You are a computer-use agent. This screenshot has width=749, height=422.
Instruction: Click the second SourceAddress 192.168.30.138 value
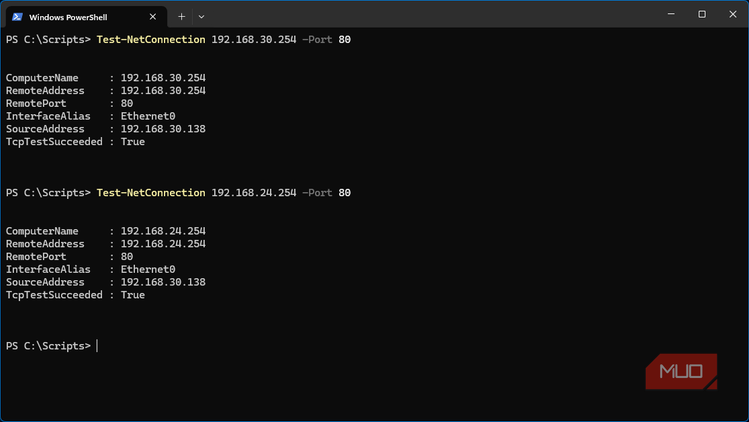(163, 282)
